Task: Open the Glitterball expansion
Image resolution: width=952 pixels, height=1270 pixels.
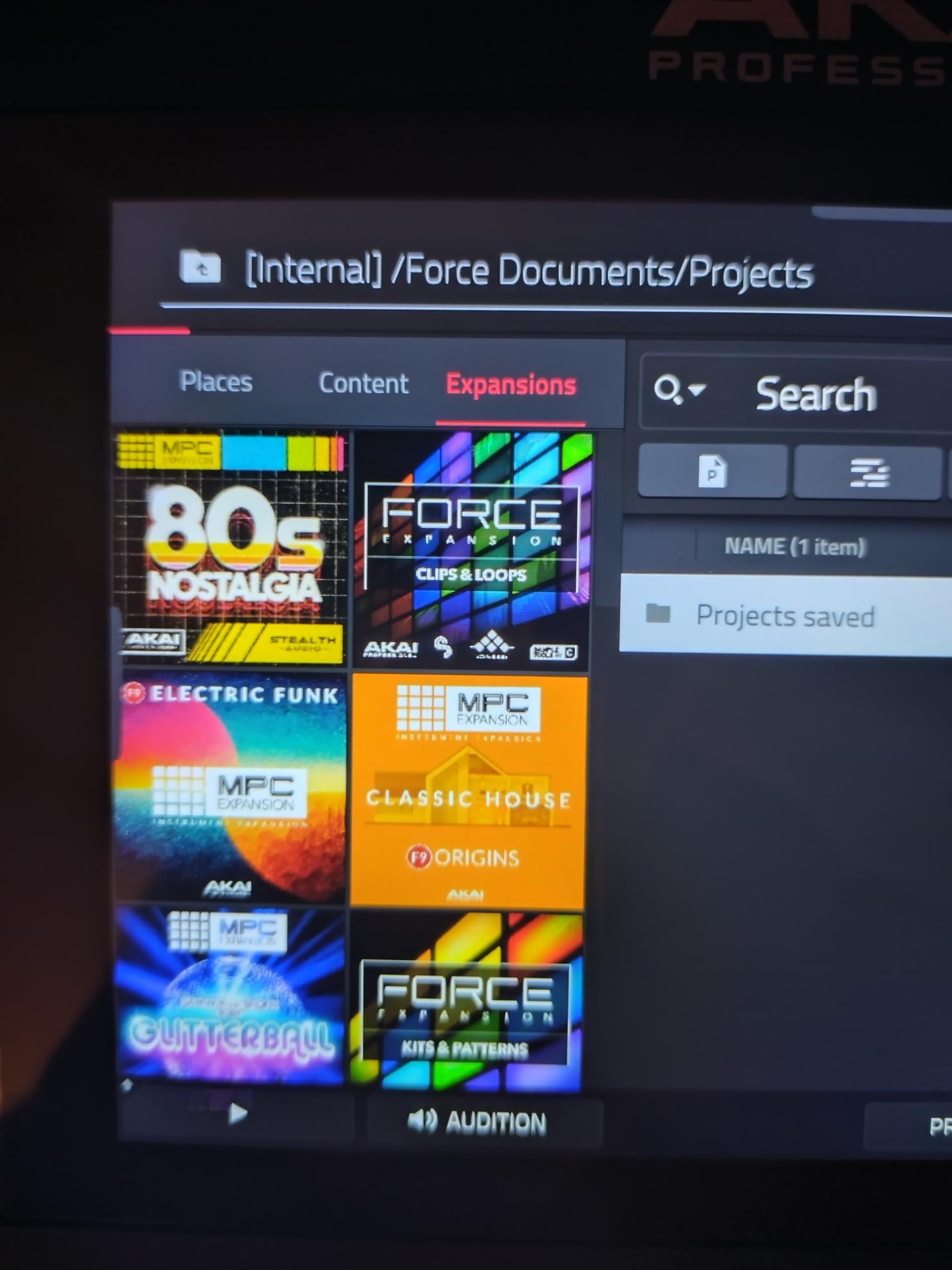Action: click(x=230, y=994)
